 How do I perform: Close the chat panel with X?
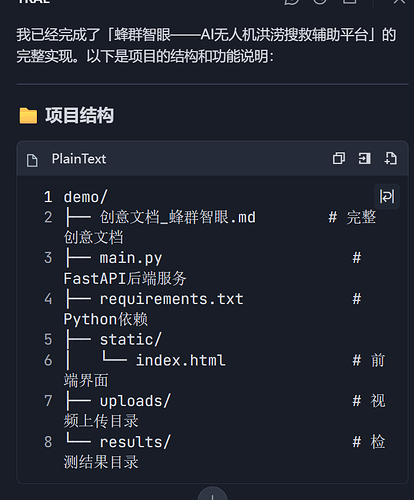tap(399, 2)
